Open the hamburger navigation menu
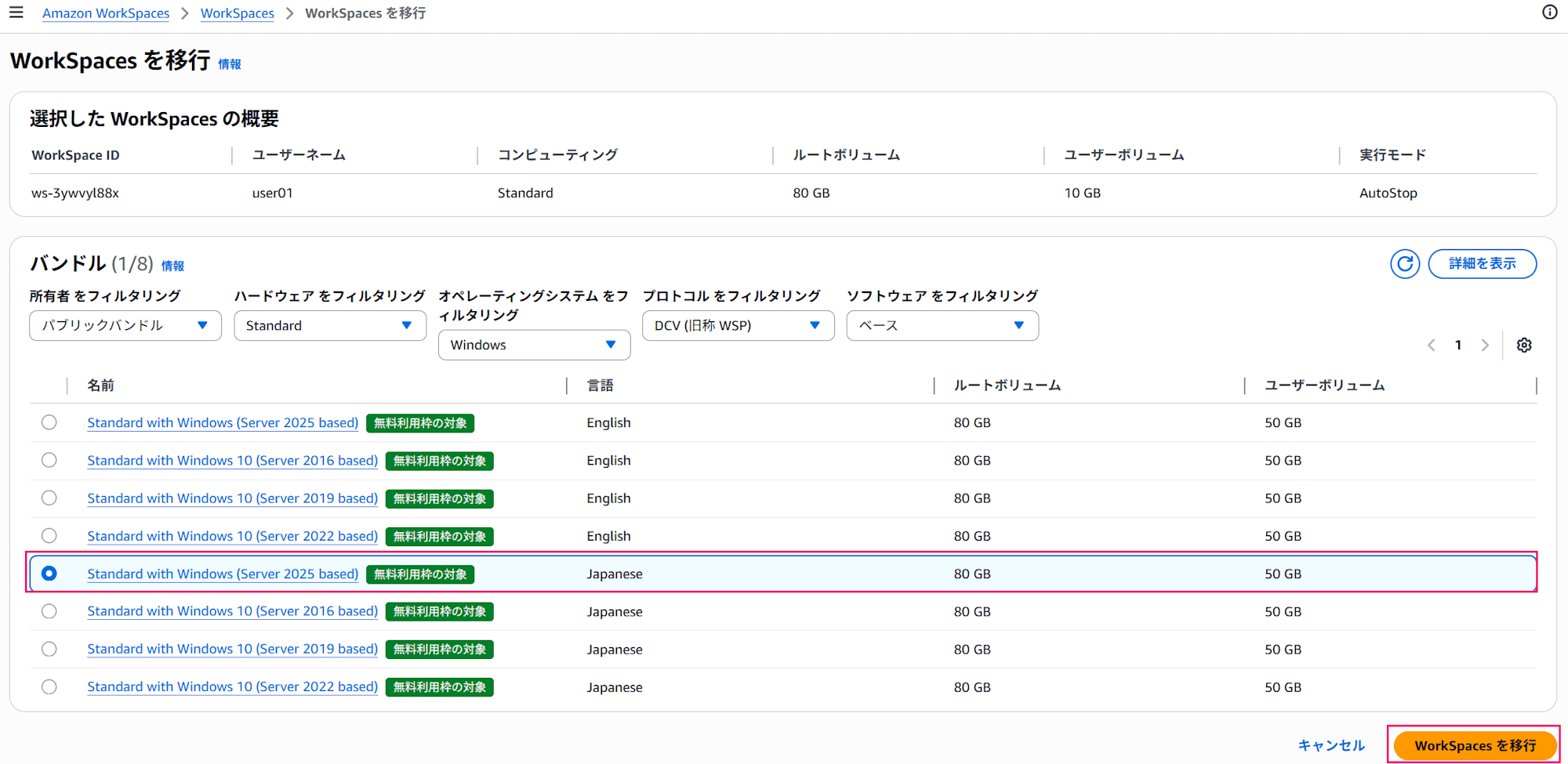1568x764 pixels. tap(16, 13)
